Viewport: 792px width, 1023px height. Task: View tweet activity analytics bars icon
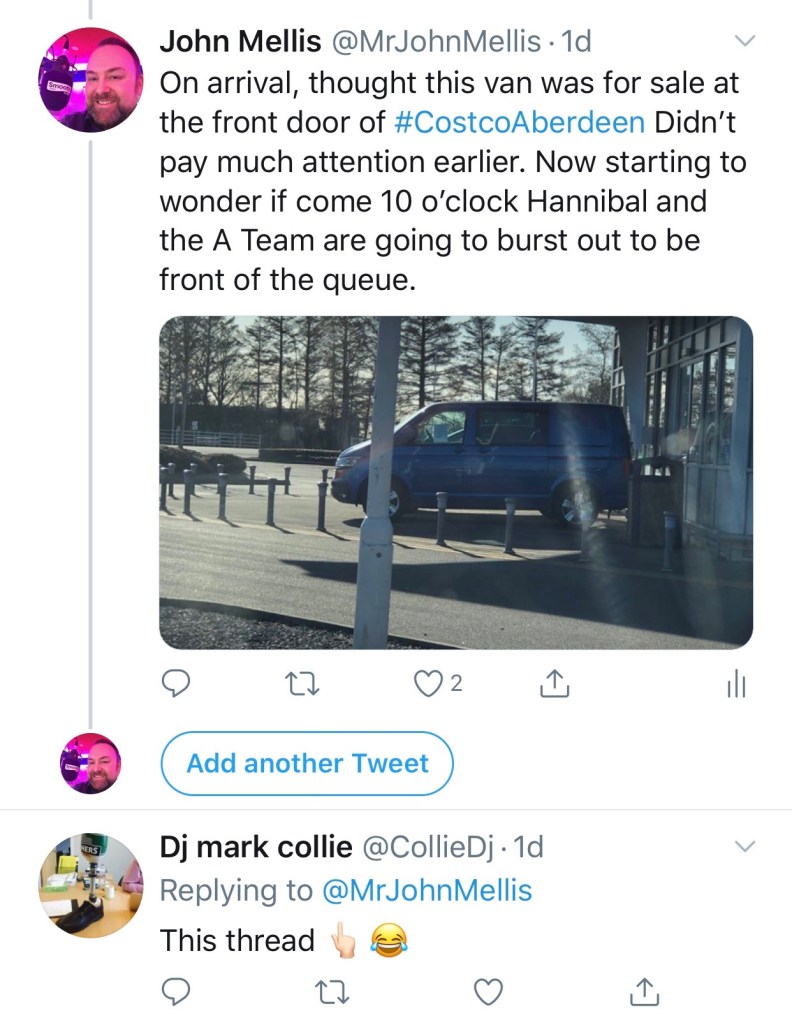pos(733,684)
